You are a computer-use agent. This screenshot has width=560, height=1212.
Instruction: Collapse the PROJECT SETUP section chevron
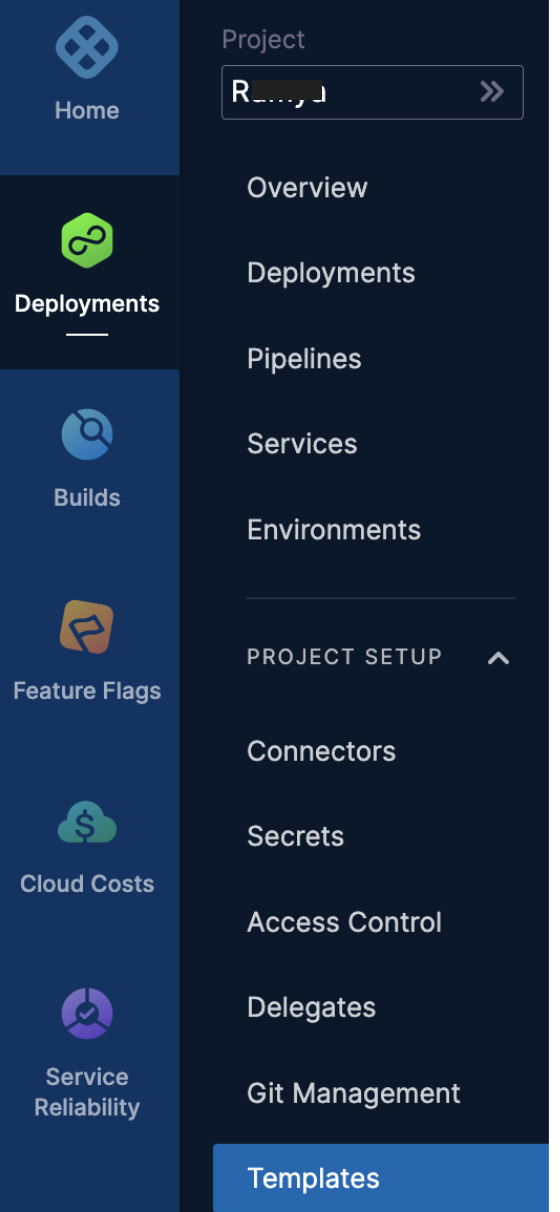(x=498, y=658)
